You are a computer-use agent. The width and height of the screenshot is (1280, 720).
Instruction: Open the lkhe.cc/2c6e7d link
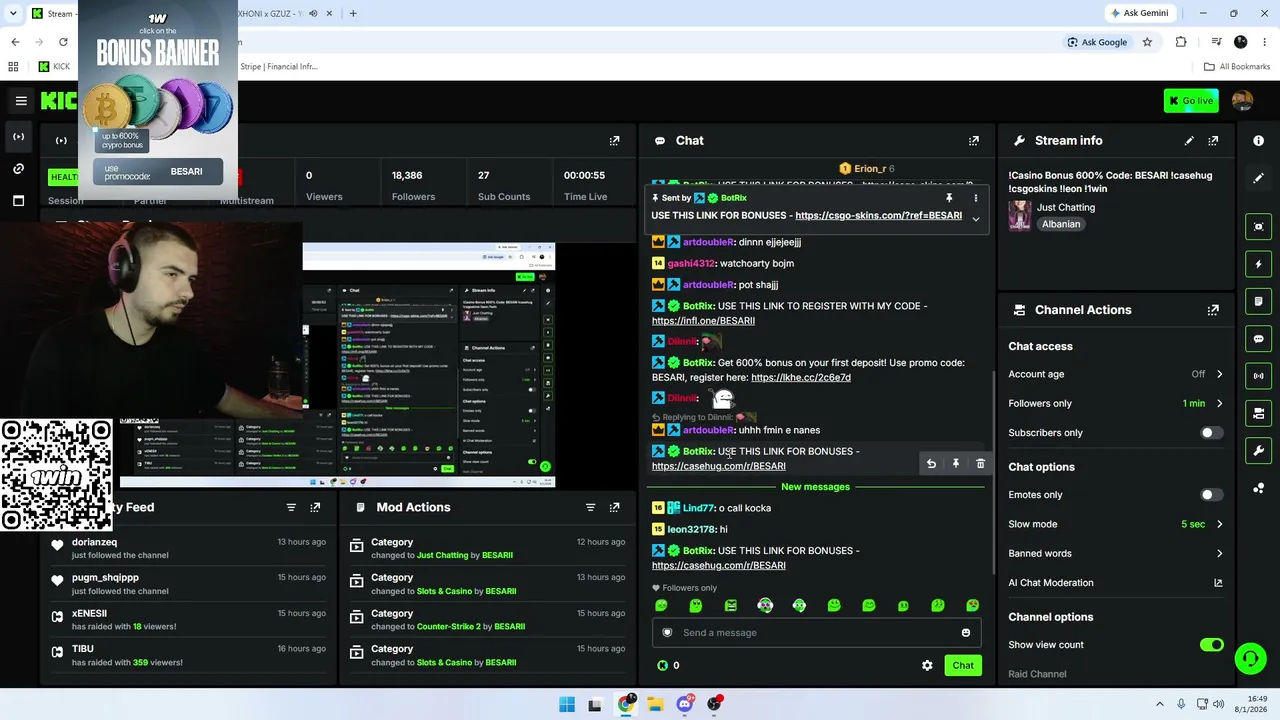801,378
